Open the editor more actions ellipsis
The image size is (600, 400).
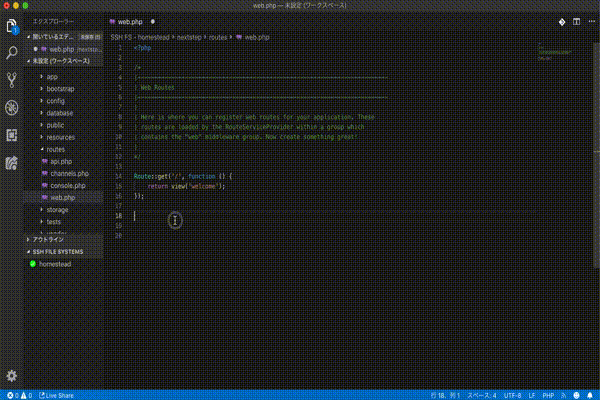point(592,22)
